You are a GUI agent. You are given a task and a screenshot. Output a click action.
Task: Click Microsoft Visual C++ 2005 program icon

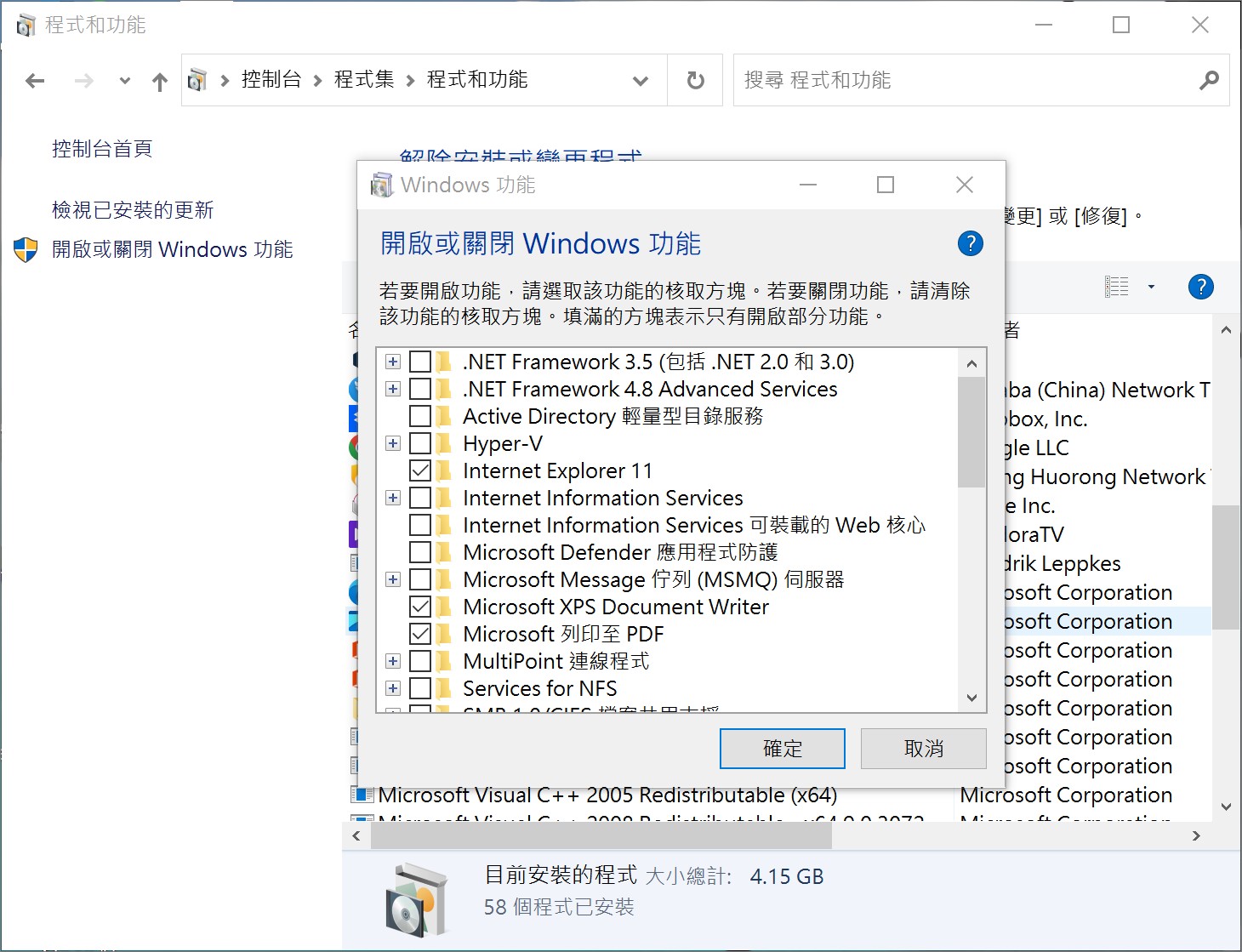(x=362, y=795)
